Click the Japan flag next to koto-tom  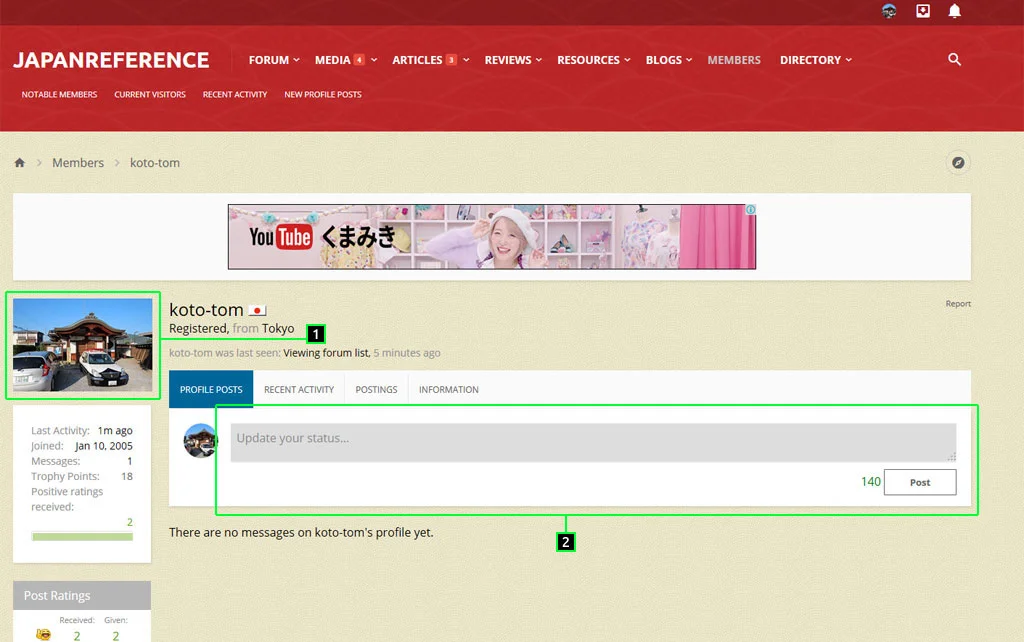coord(257,310)
